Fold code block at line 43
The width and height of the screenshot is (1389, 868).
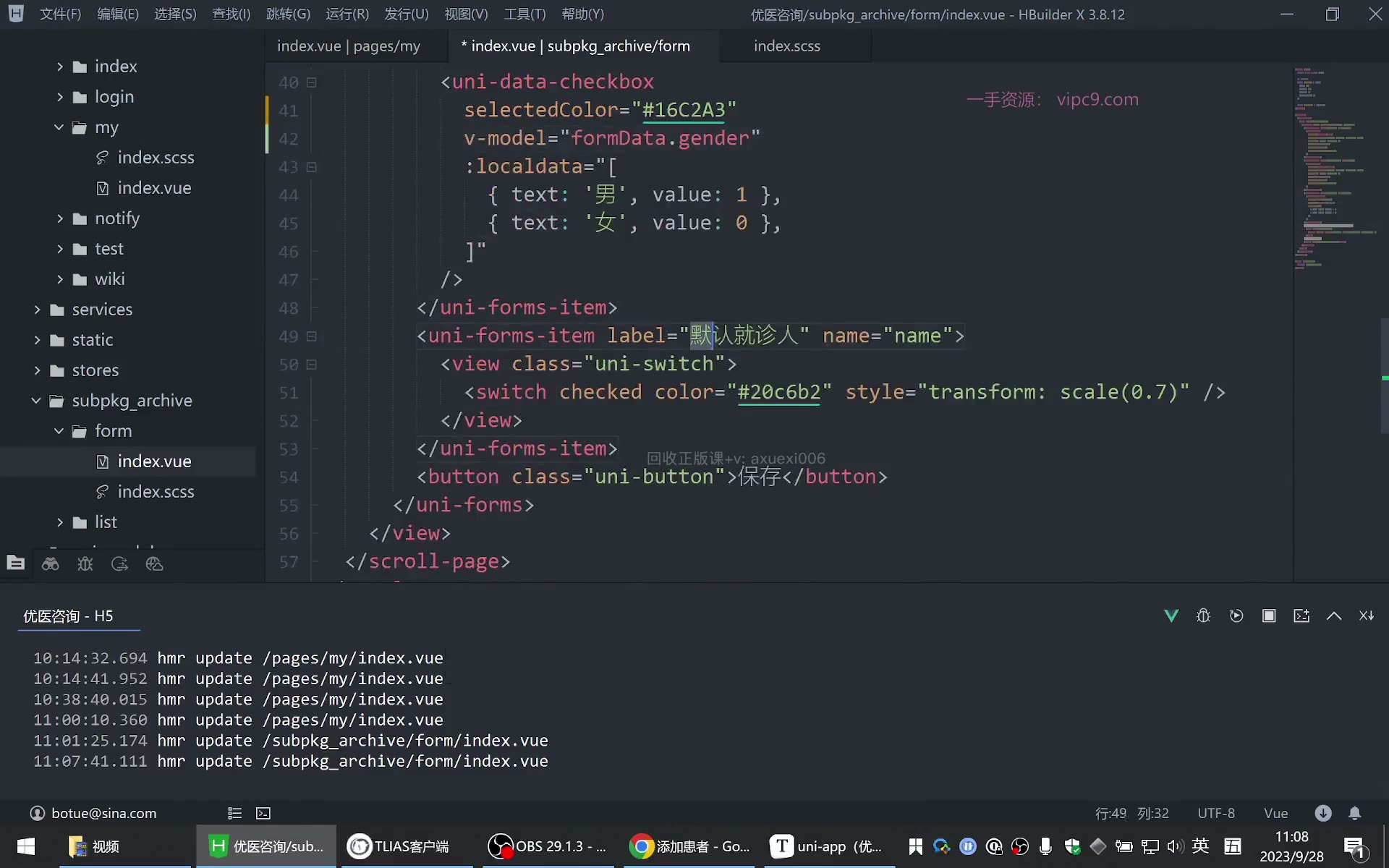pyautogui.click(x=312, y=167)
